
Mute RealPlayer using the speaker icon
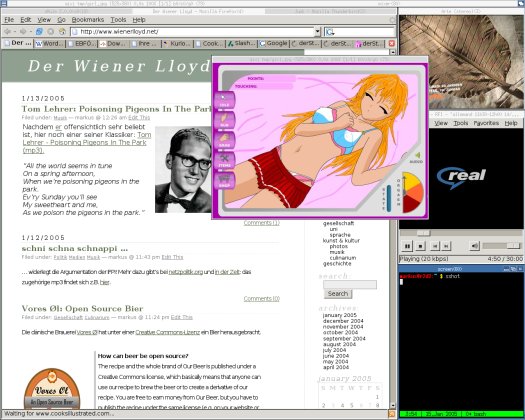(x=474, y=246)
